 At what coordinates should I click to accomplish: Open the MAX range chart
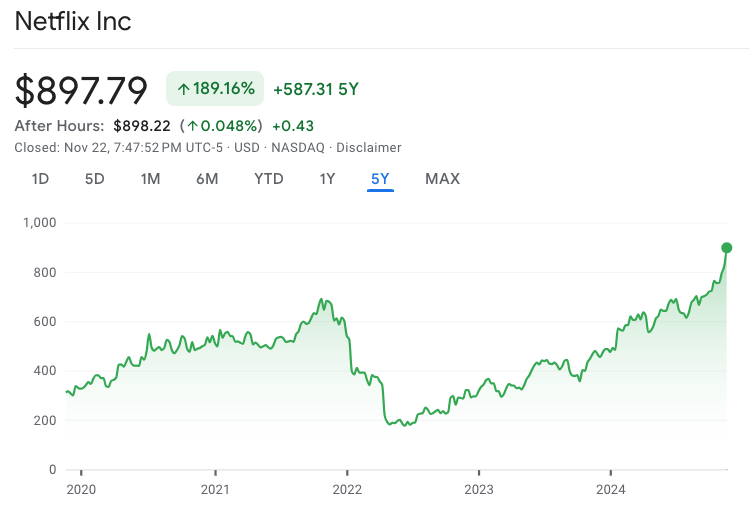pos(443,179)
